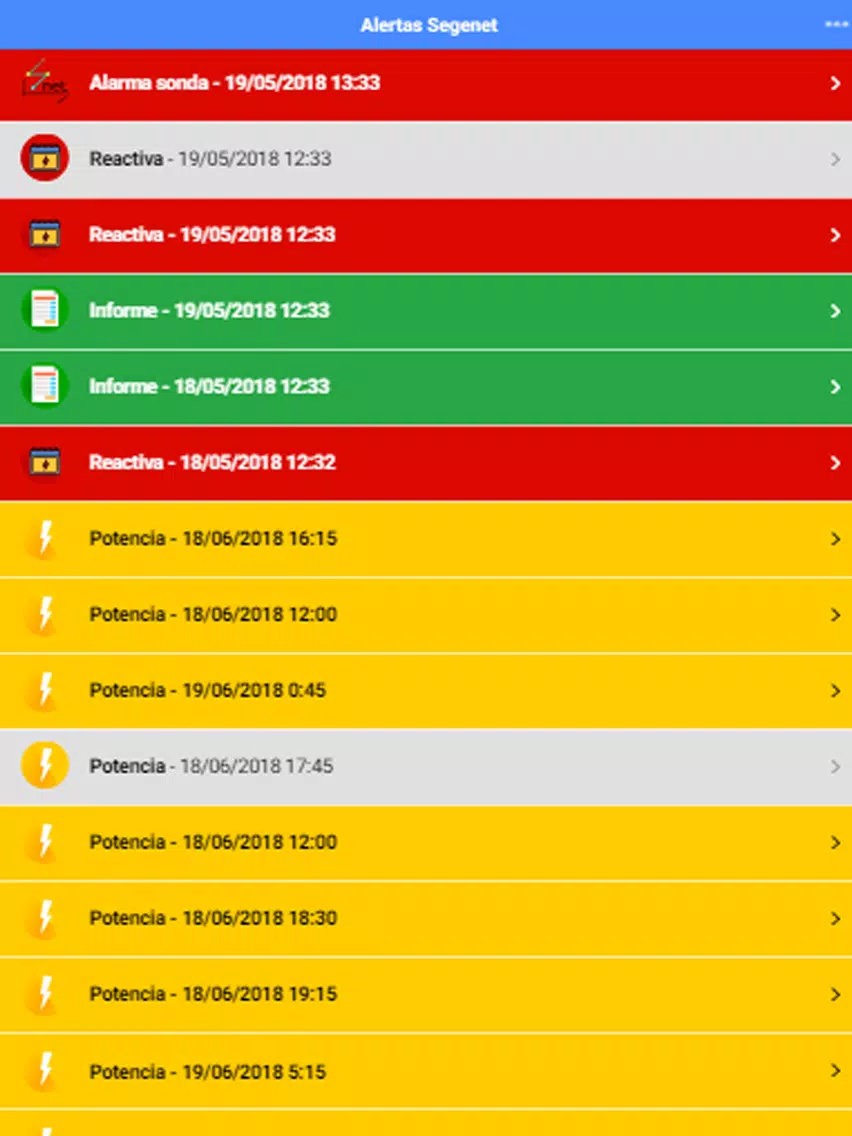Viewport: 852px width, 1136px height.
Task: Expand Informe 18/05/2018 12:33 chevron arrow
Action: click(835, 387)
